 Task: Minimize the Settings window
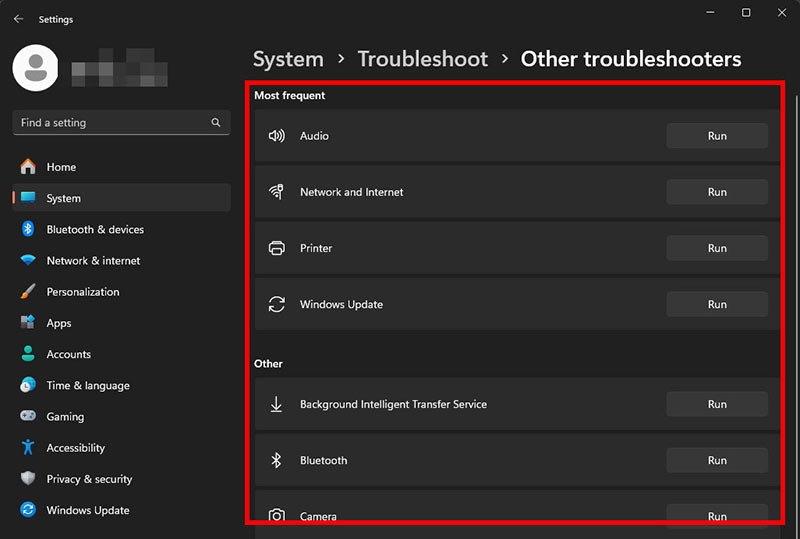point(710,12)
